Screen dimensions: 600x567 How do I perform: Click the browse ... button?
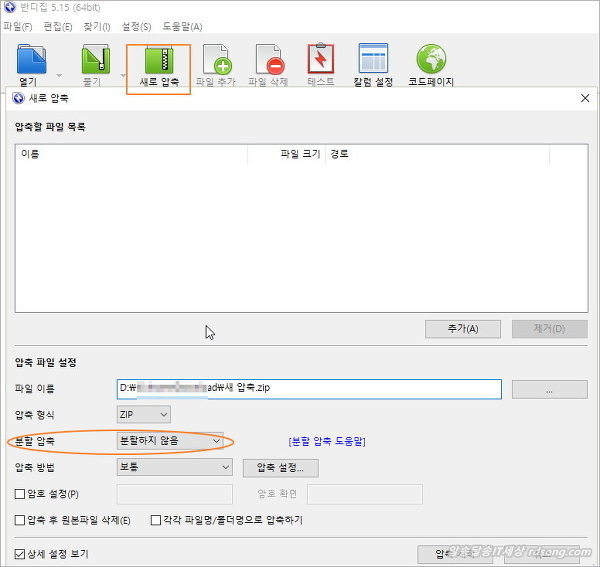[x=549, y=389]
